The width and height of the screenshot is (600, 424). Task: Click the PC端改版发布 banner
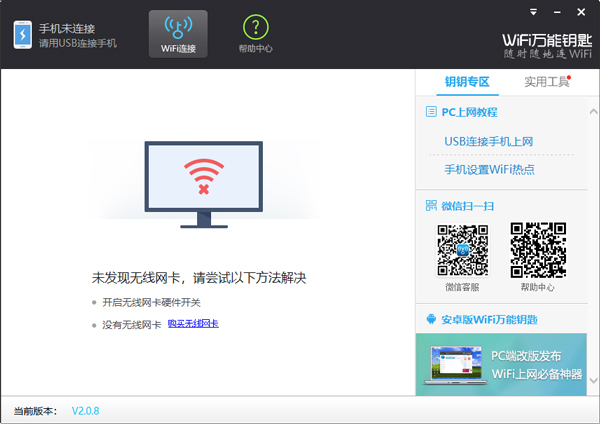(x=507, y=364)
